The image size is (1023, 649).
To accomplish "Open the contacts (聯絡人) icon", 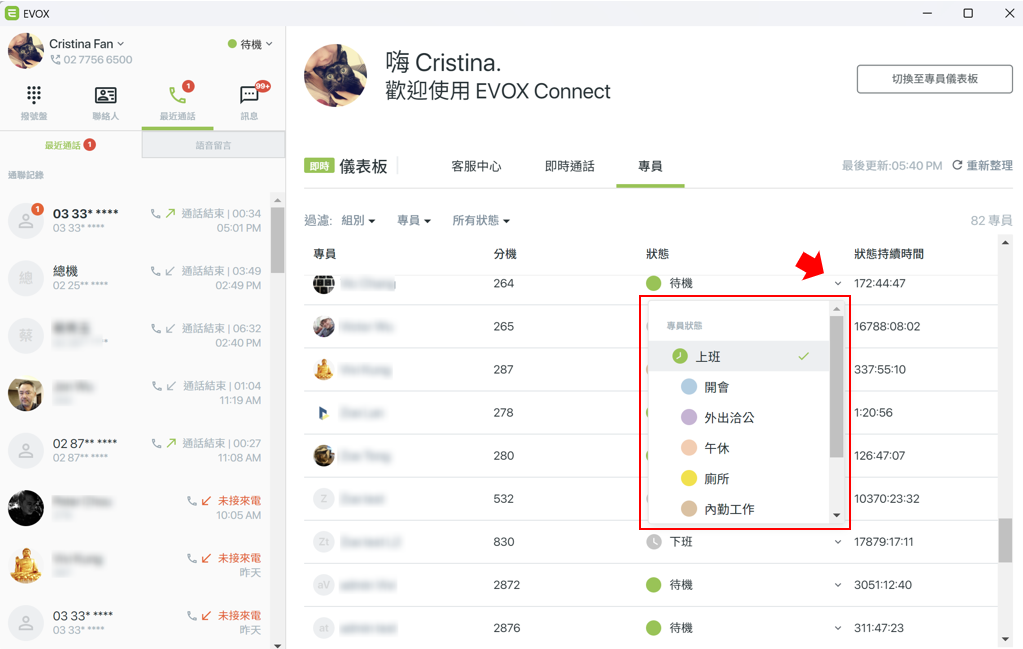I will click(x=106, y=95).
